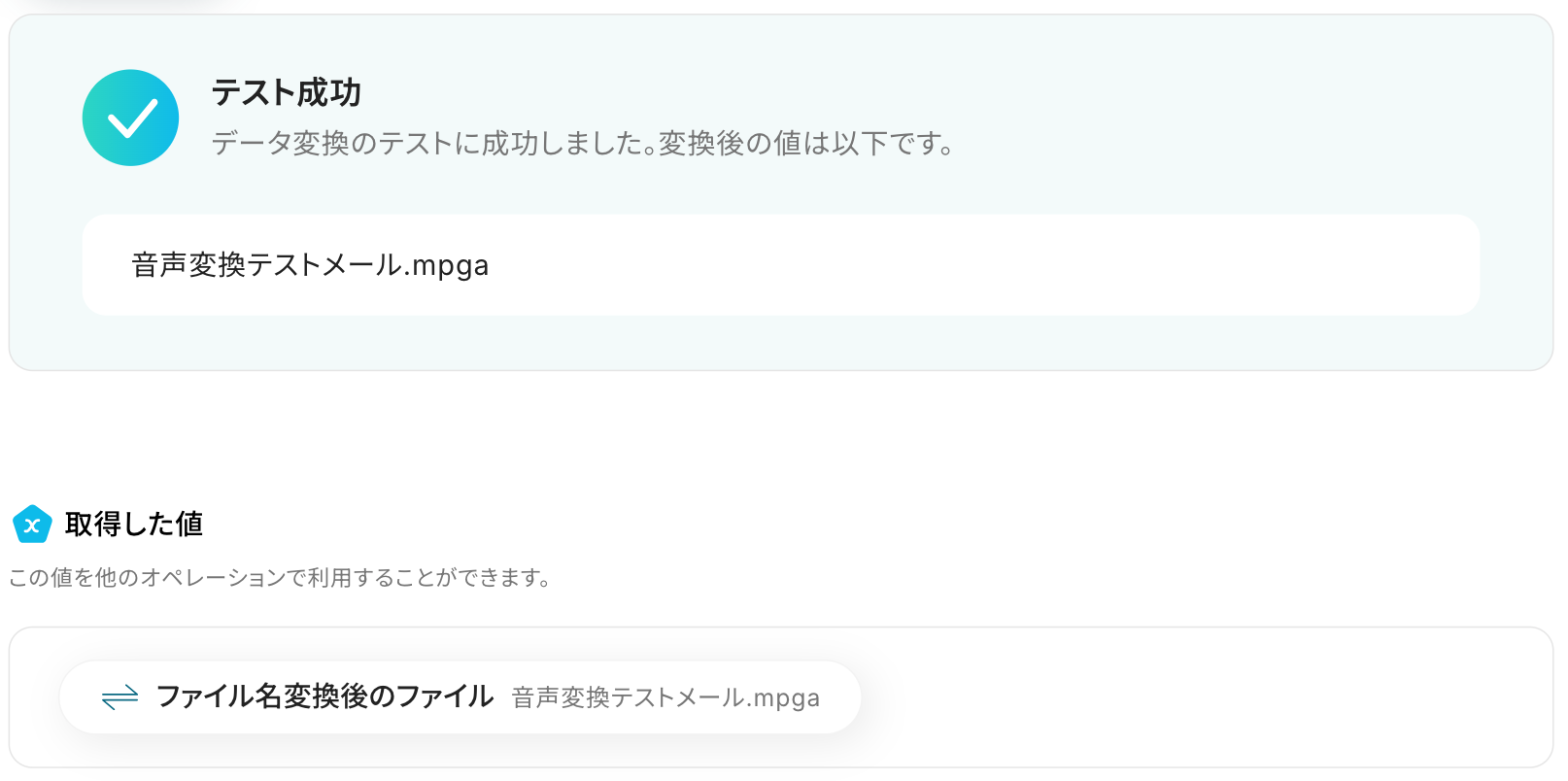The image size is (1568, 781).
Task: Click the 音声変換テストメール.mpga text in result box
Action: 309,265
